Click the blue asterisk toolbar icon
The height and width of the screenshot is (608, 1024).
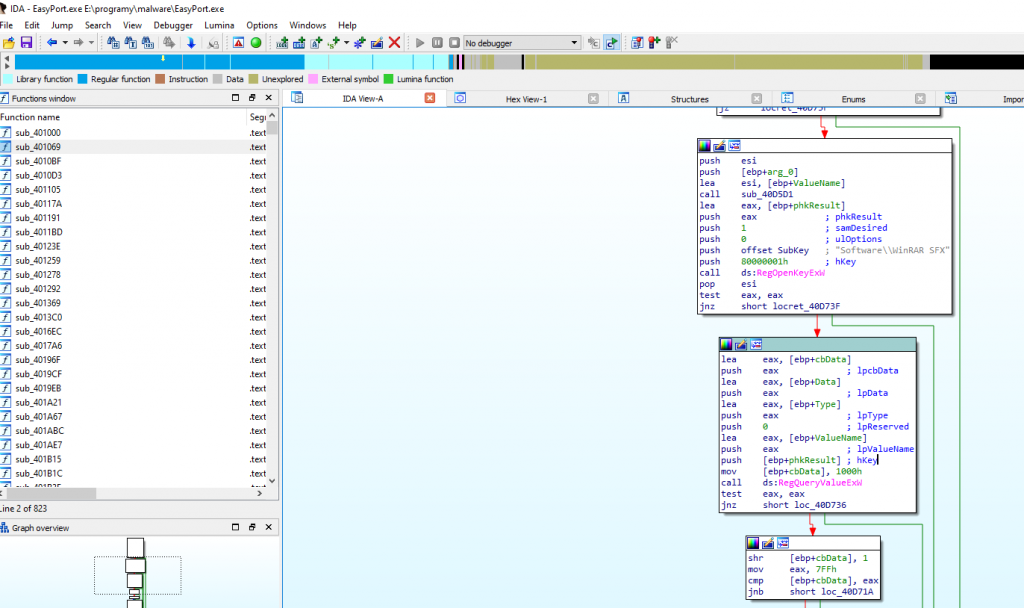(359, 43)
